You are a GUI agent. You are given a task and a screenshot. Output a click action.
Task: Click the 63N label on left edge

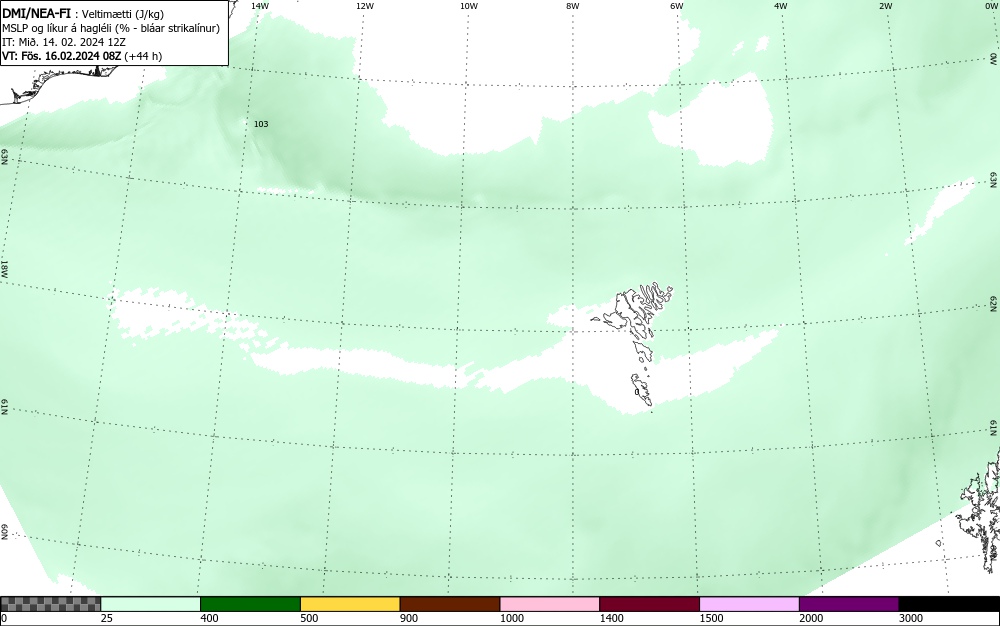pyautogui.click(x=4, y=157)
